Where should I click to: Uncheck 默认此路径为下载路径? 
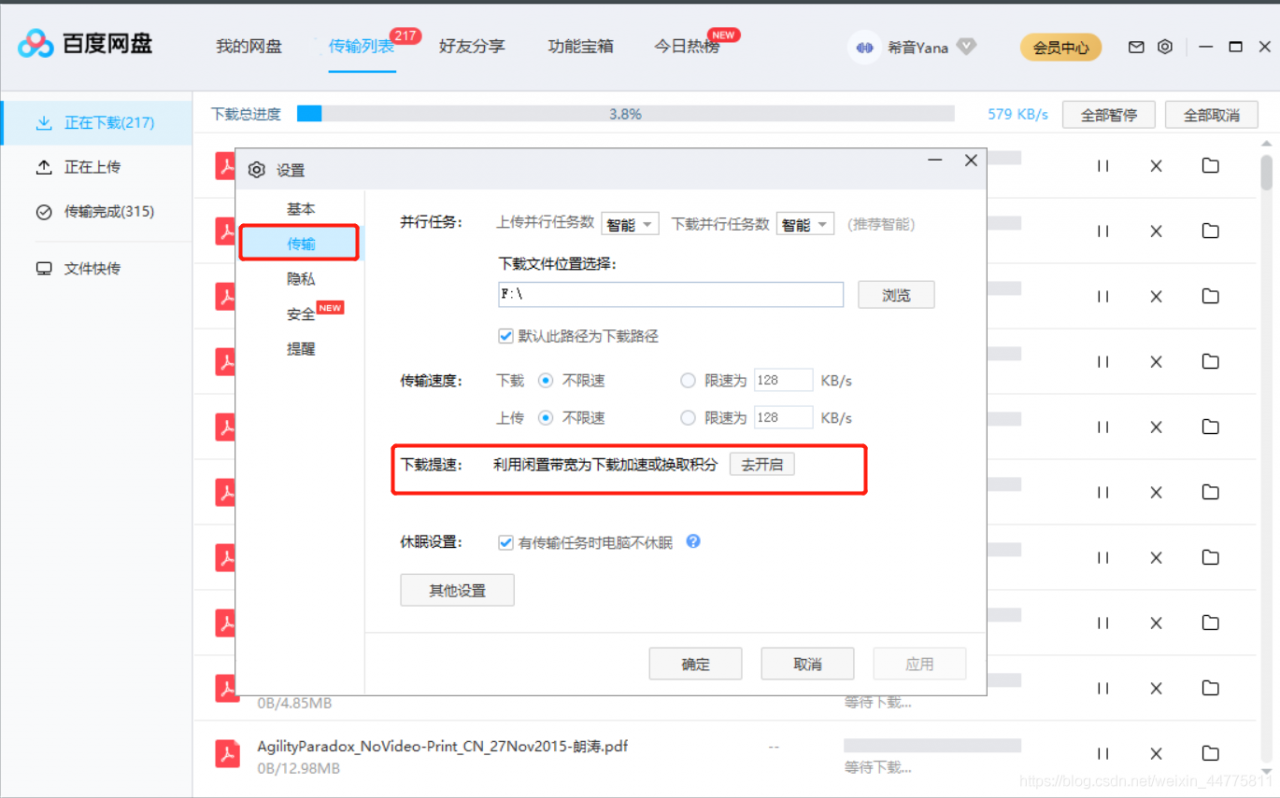[x=506, y=336]
